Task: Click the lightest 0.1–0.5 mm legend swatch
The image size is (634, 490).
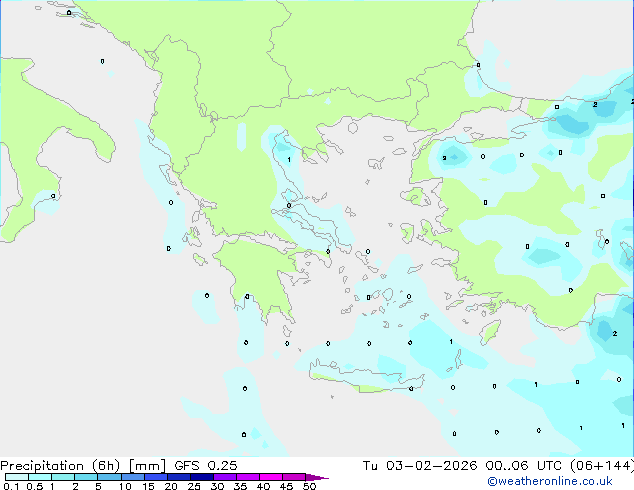Action: pyautogui.click(x=17, y=477)
